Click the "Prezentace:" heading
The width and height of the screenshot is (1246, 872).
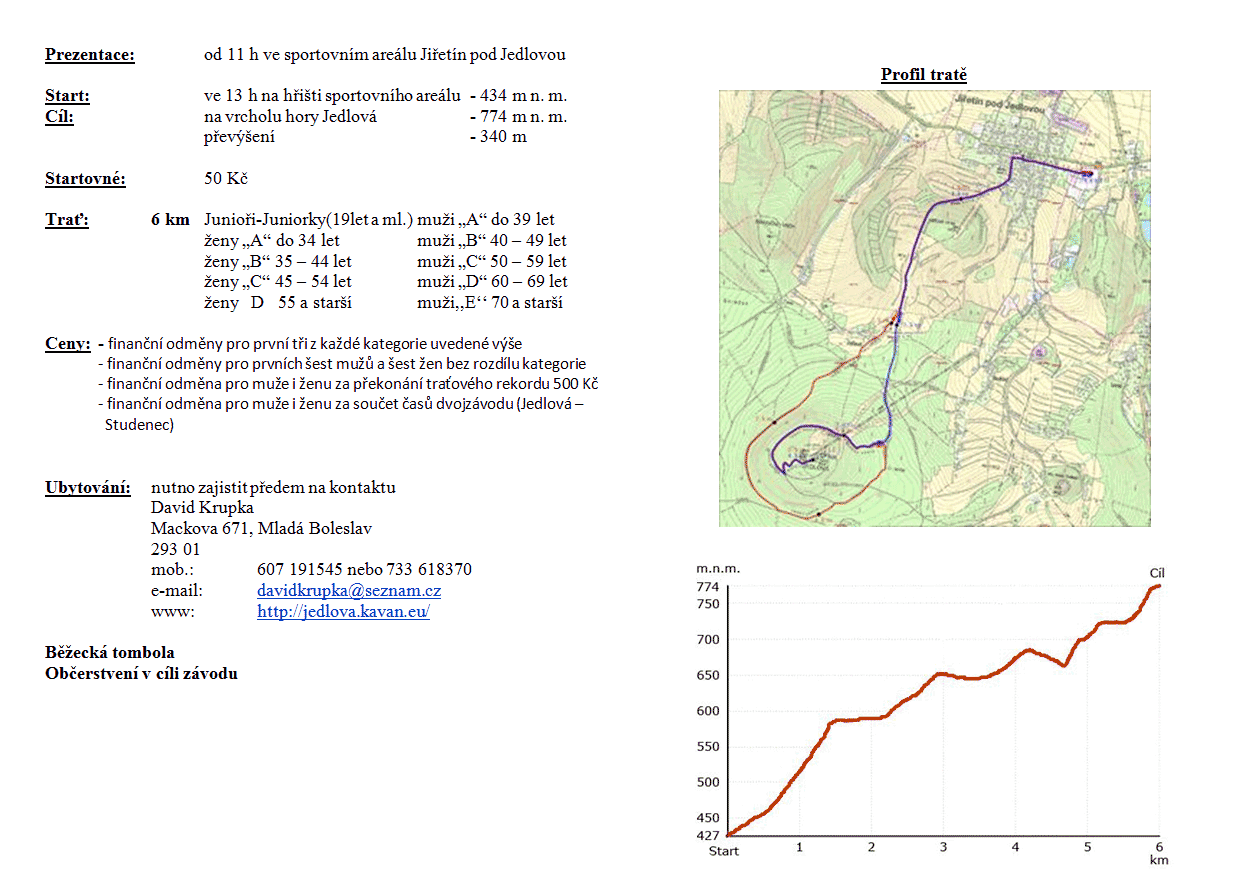click(90, 55)
